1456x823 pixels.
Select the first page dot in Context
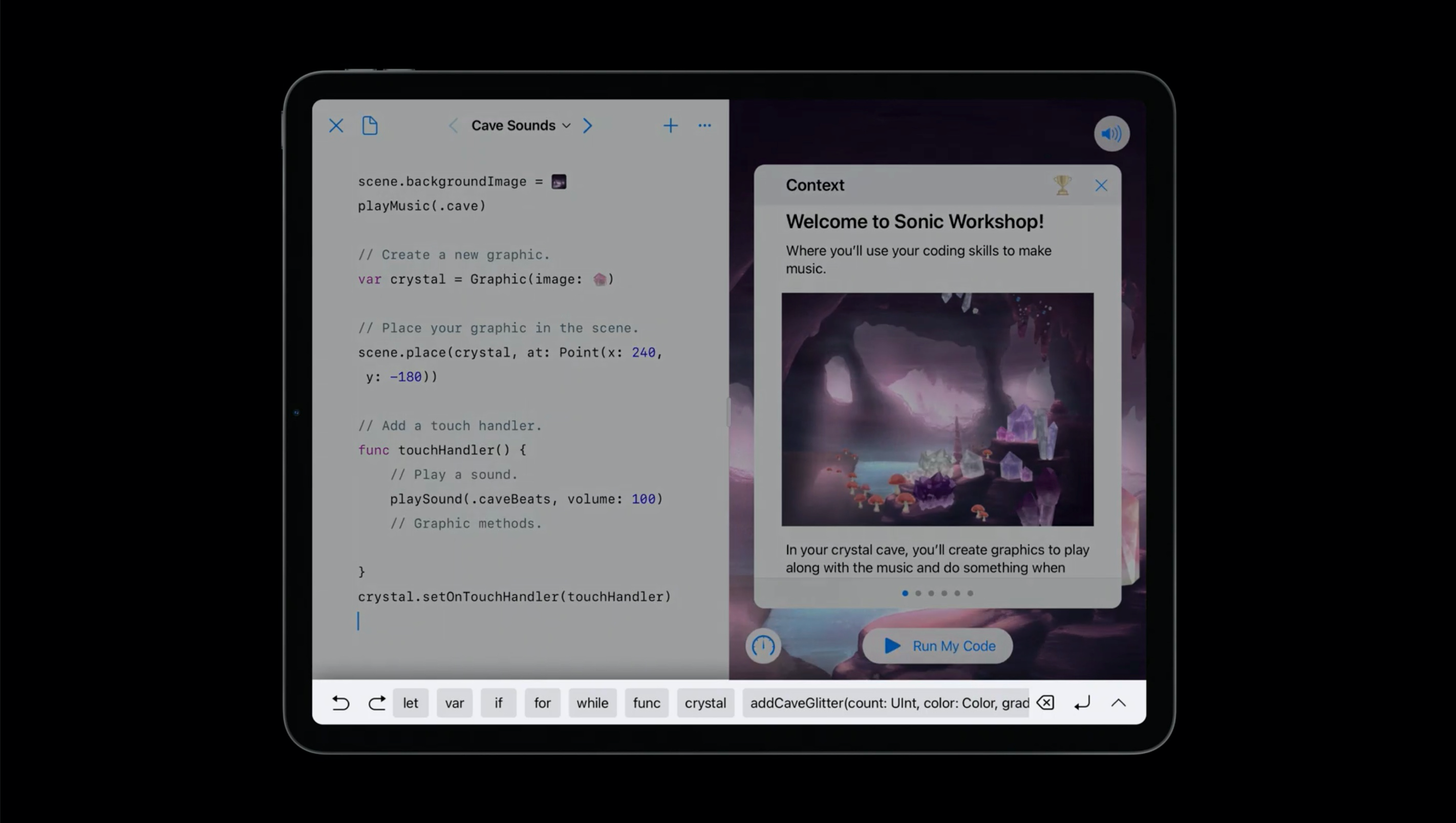click(905, 593)
